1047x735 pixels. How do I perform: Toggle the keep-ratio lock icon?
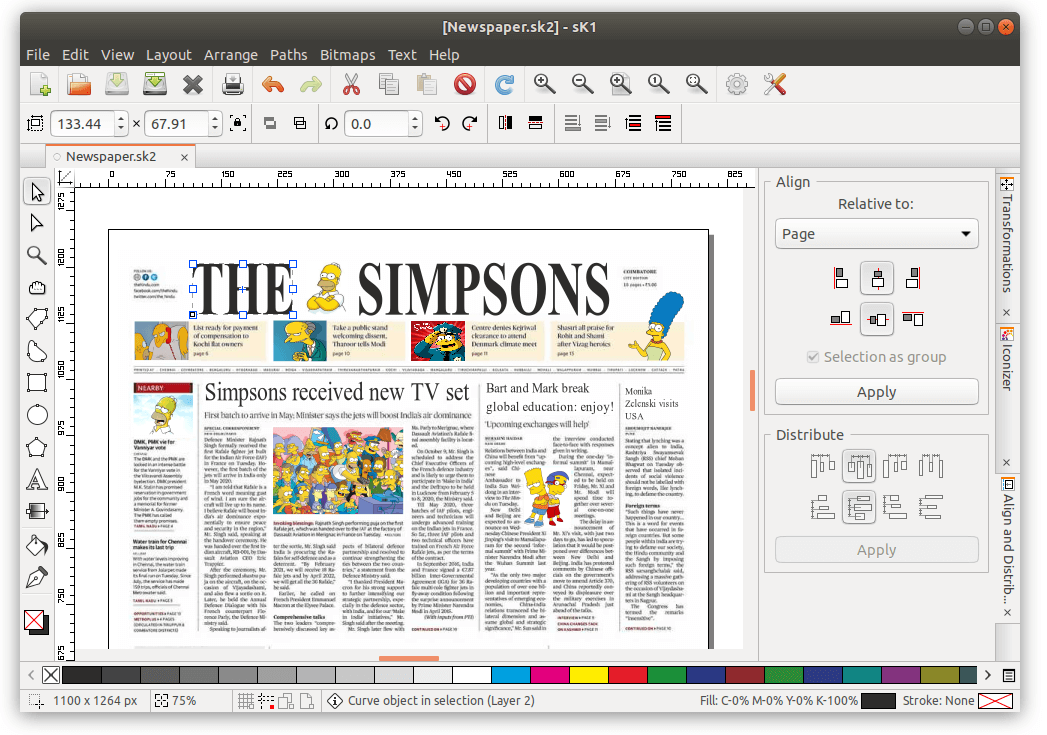click(237, 123)
